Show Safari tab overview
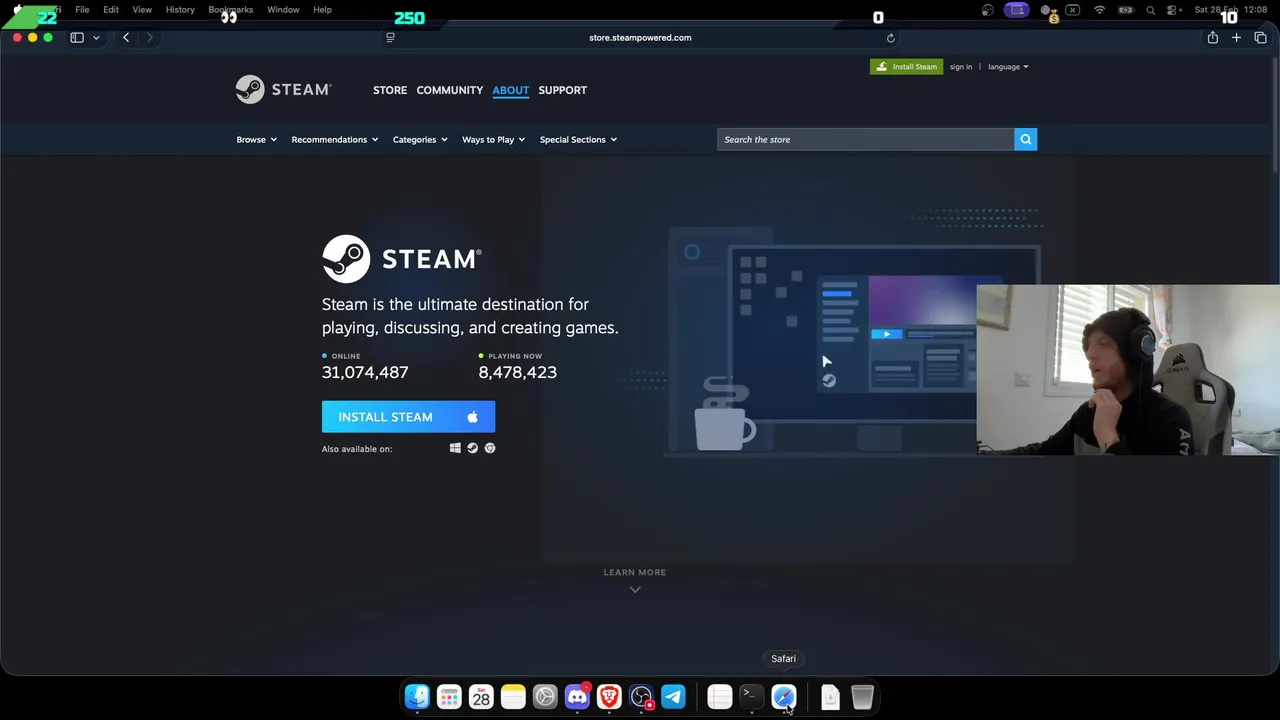Screen dimensions: 1280x720 (x=1260, y=38)
